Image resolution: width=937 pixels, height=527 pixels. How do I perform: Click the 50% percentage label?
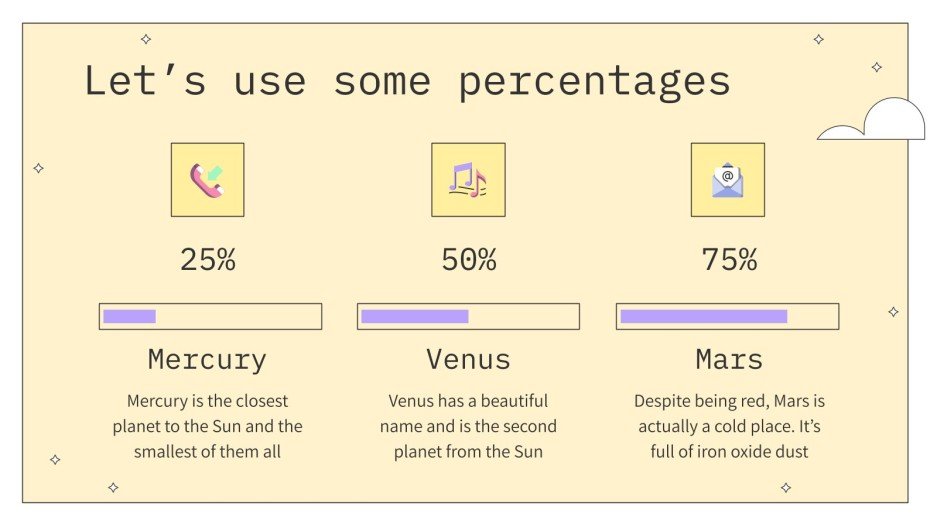468,260
